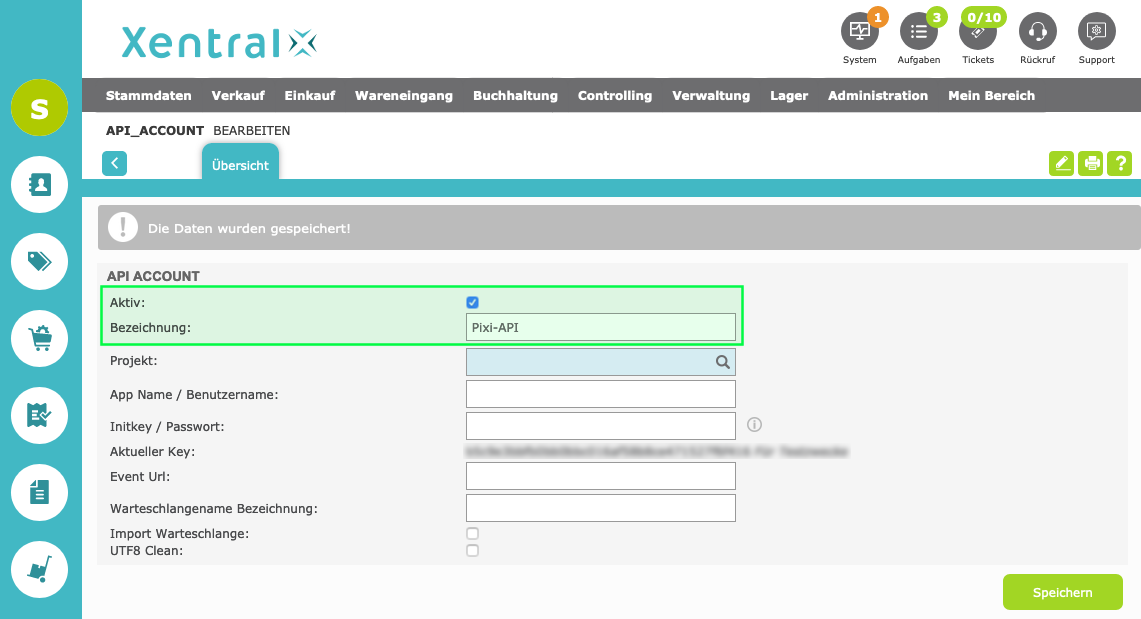This screenshot has width=1141, height=619.
Task: Open the System monitor icon
Action: click(x=859, y=31)
